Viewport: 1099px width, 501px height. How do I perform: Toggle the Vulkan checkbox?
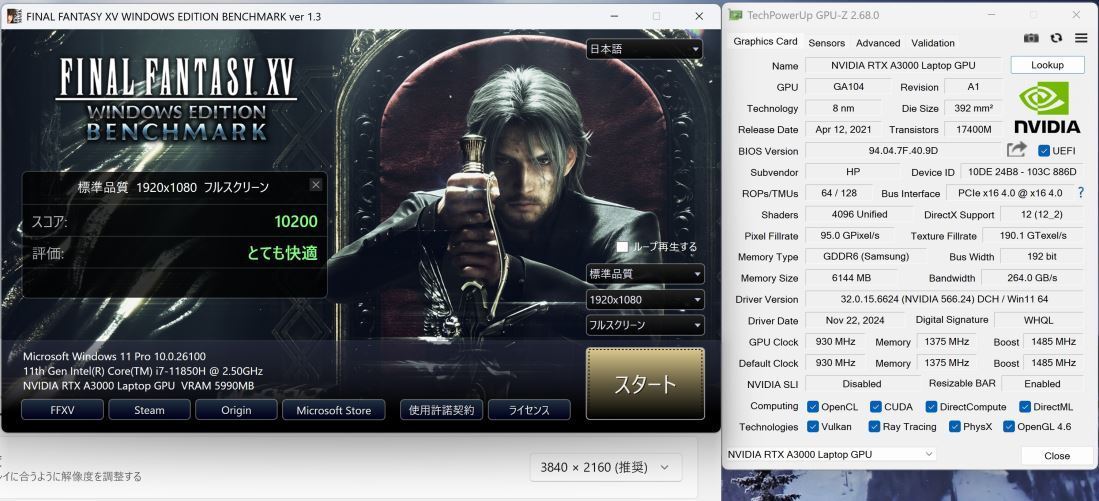point(813,426)
